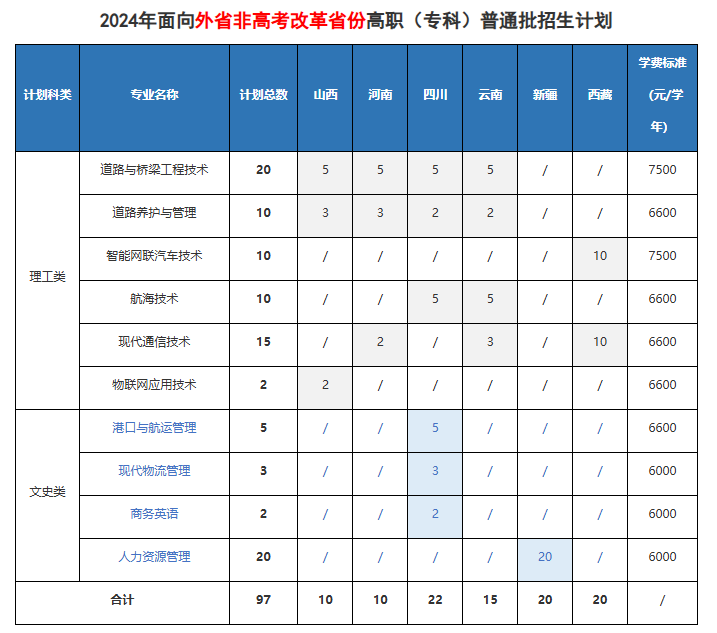Click the 文史类 category cell
Image resolution: width=717 pixels, height=633 pixels.
[47, 492]
